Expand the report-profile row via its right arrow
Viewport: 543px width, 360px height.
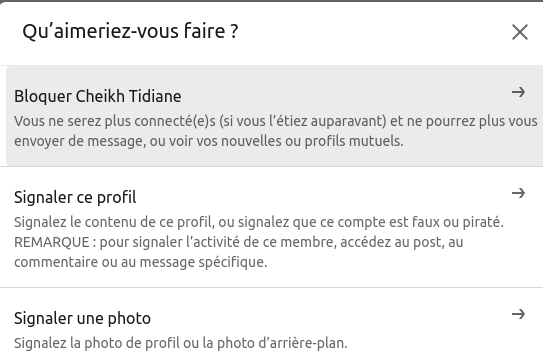tap(518, 193)
